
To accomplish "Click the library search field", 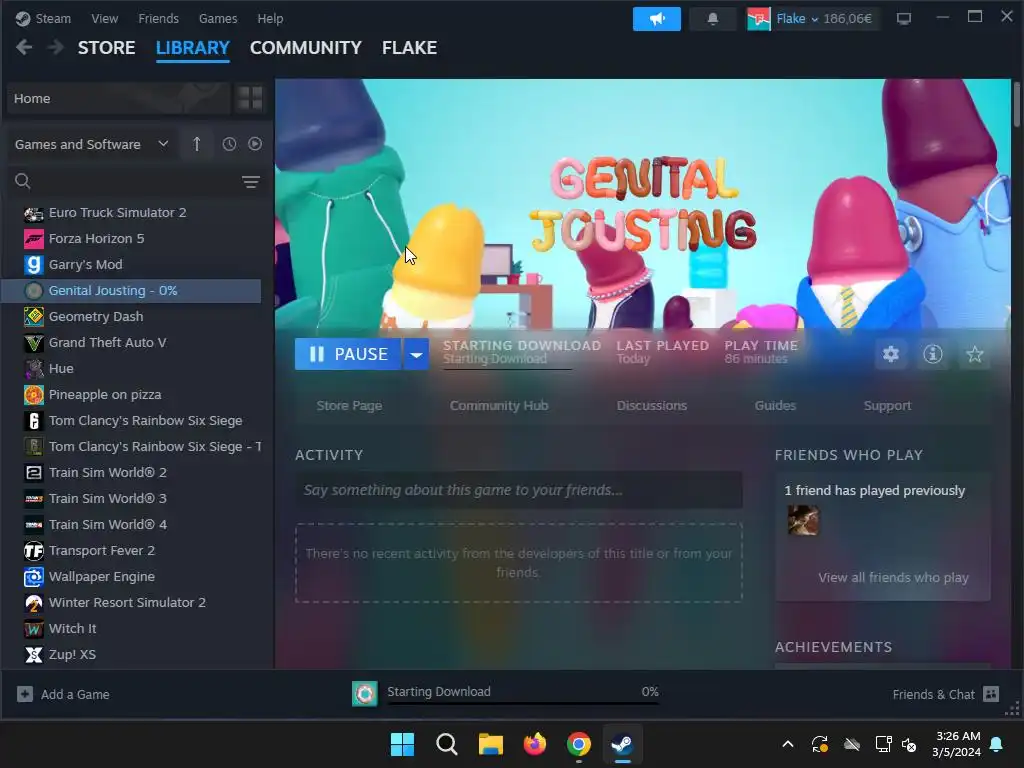I will pos(124,182).
